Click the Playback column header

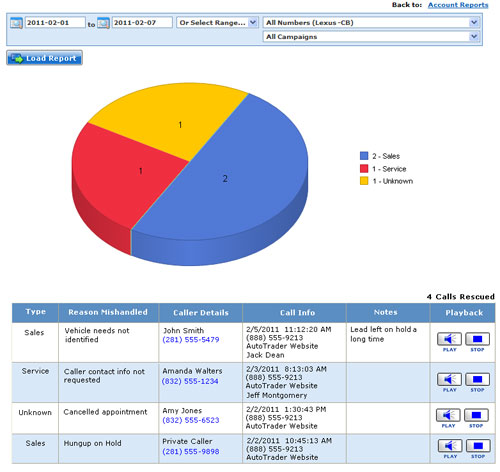tap(464, 313)
